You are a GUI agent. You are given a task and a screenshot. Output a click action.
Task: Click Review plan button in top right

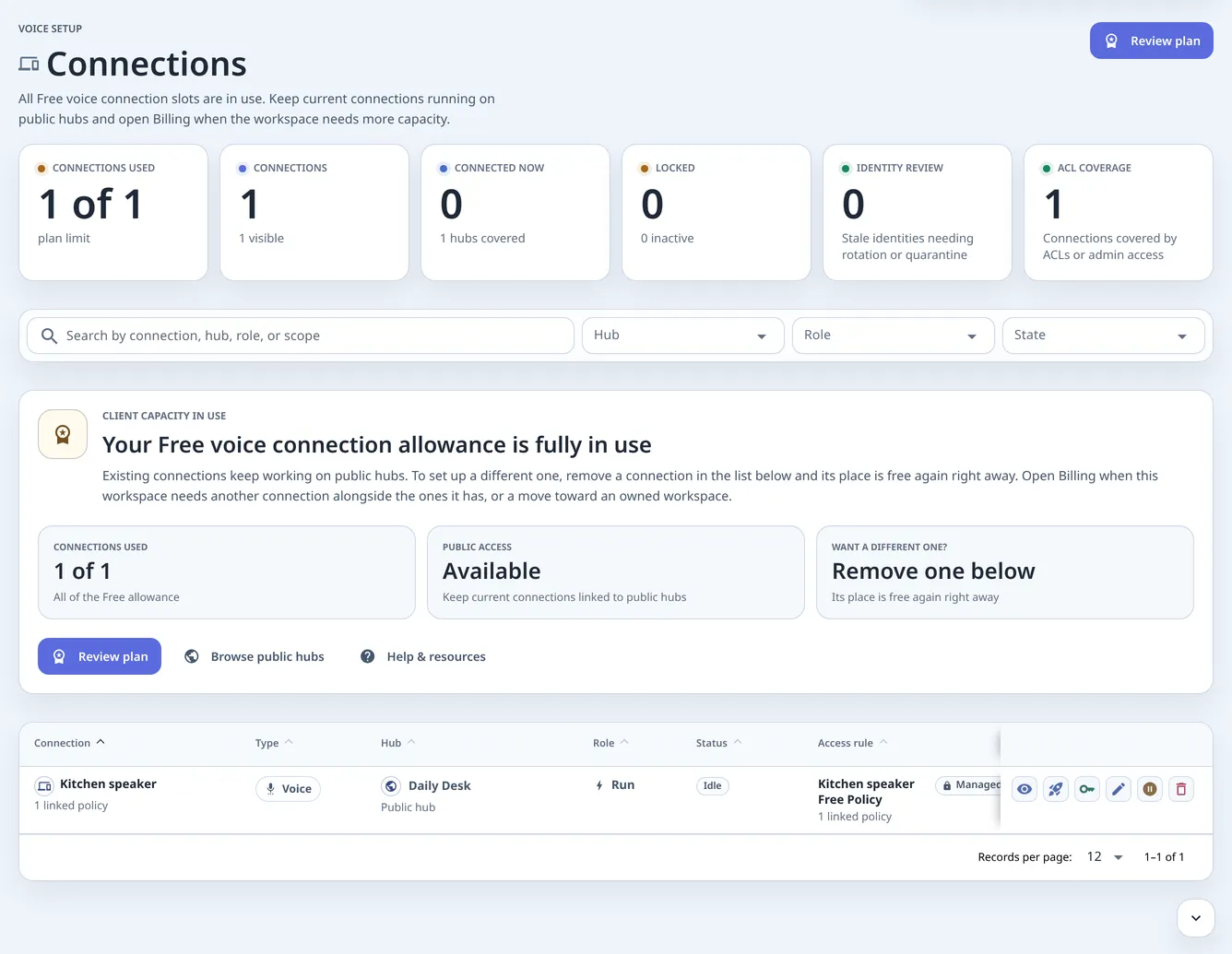[x=1152, y=41]
